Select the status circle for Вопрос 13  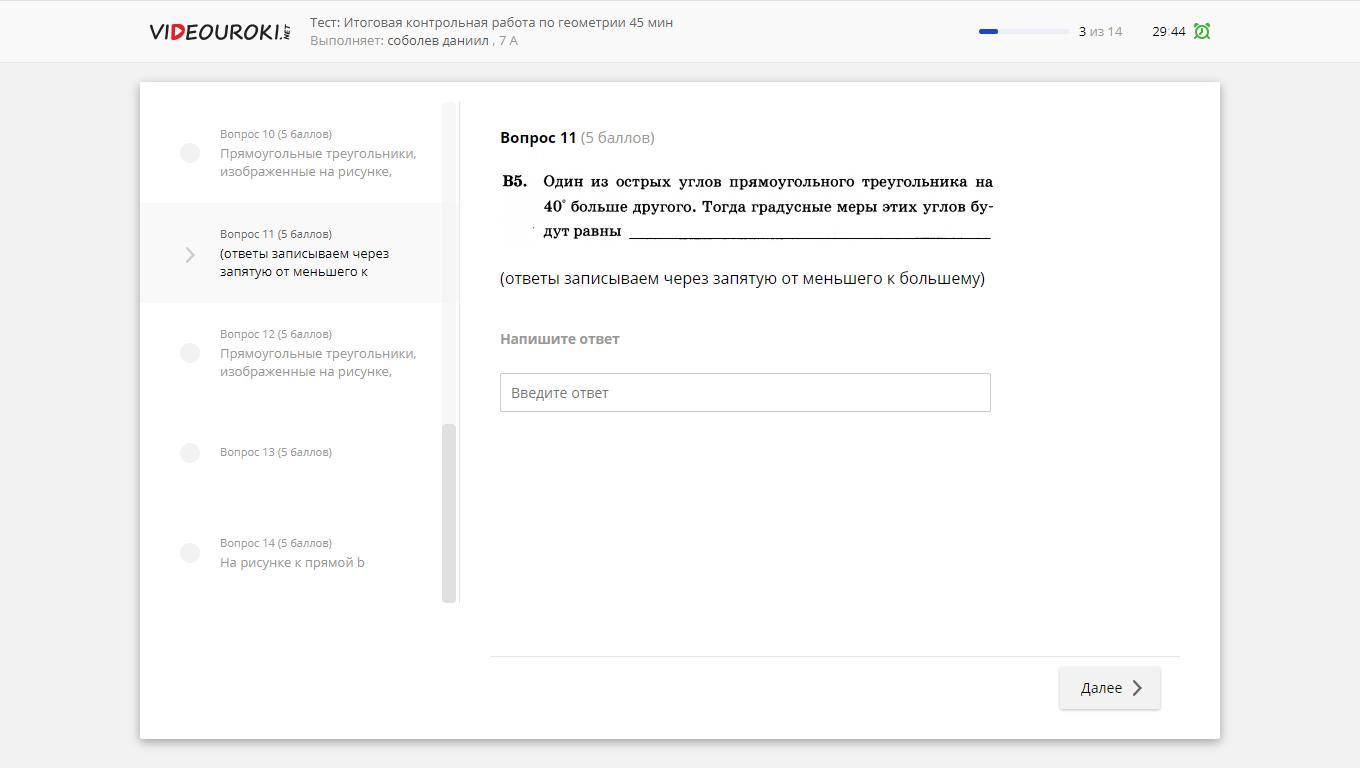click(190, 453)
